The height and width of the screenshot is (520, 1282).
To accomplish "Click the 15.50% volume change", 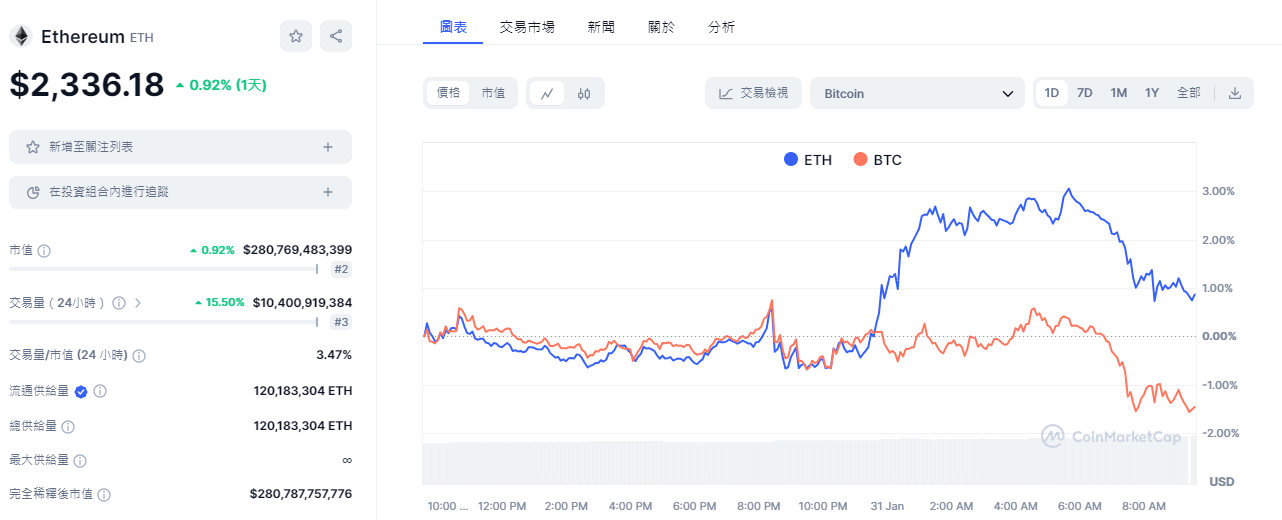I will [219, 302].
